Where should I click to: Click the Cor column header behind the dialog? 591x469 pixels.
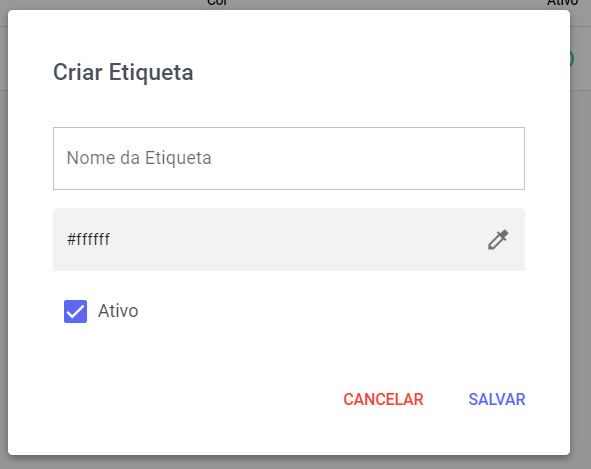click(217, 3)
